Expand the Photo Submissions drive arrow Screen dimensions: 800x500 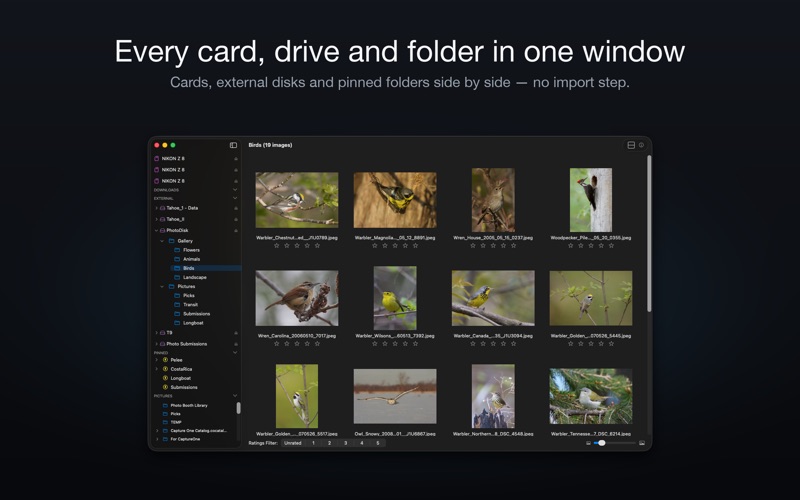[156, 344]
